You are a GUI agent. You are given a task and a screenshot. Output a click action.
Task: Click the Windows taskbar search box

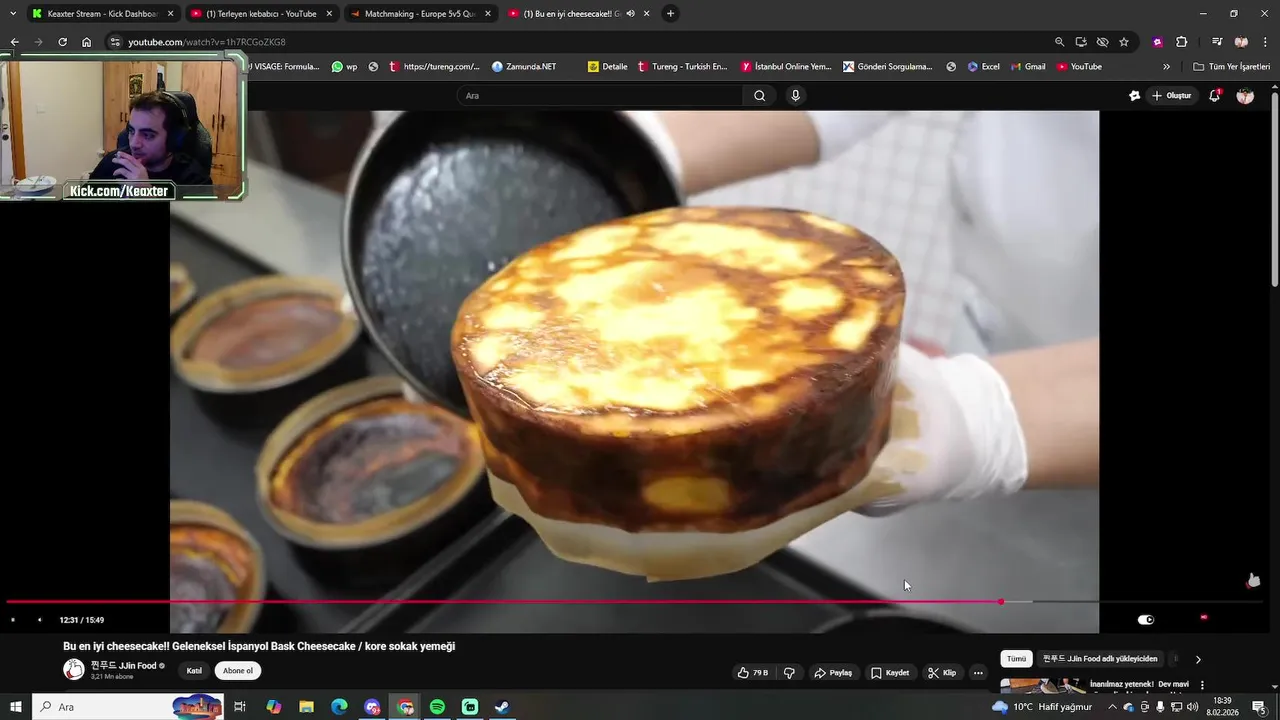coord(128,707)
